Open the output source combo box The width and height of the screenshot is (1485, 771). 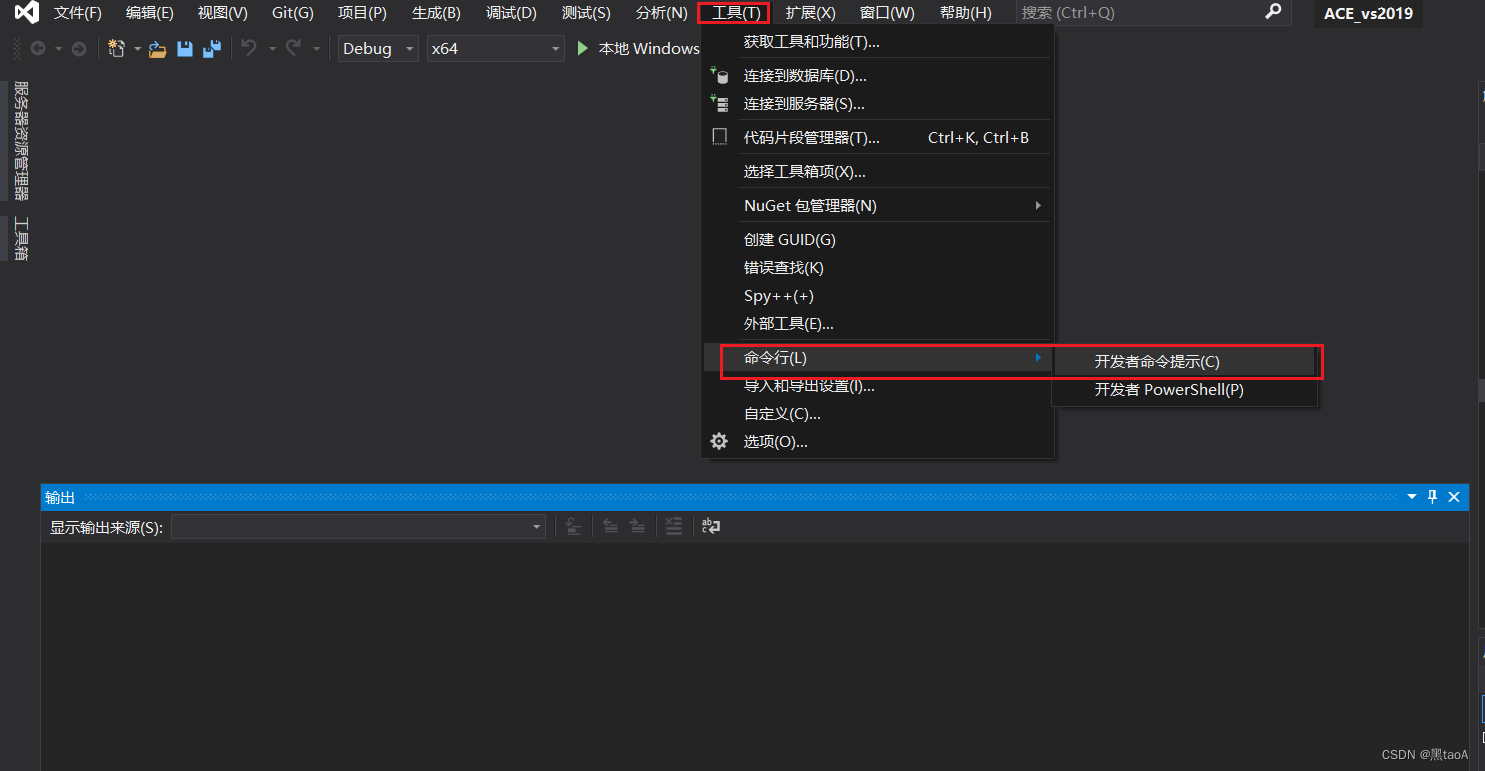click(x=358, y=526)
